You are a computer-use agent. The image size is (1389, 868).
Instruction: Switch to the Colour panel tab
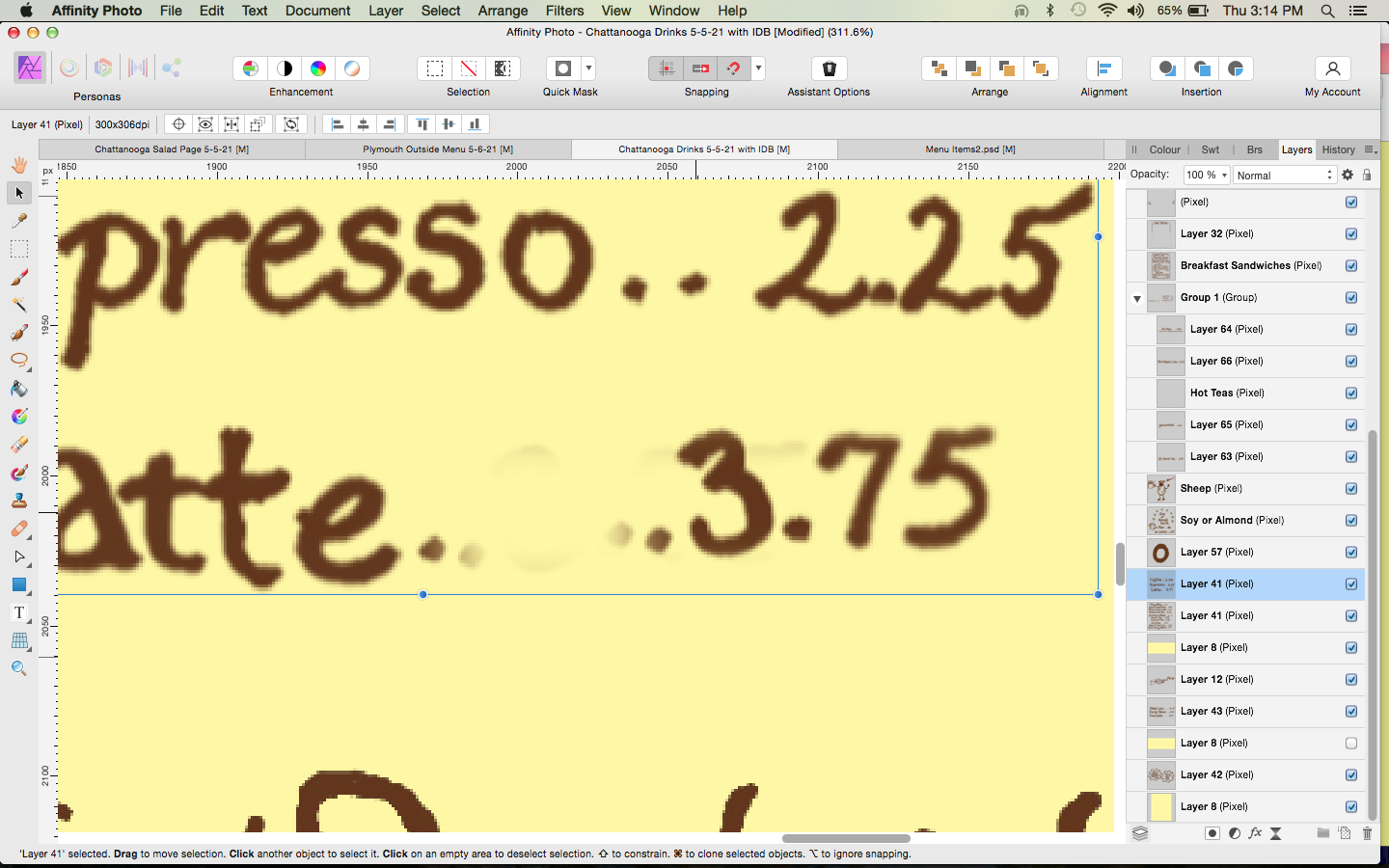point(1164,149)
